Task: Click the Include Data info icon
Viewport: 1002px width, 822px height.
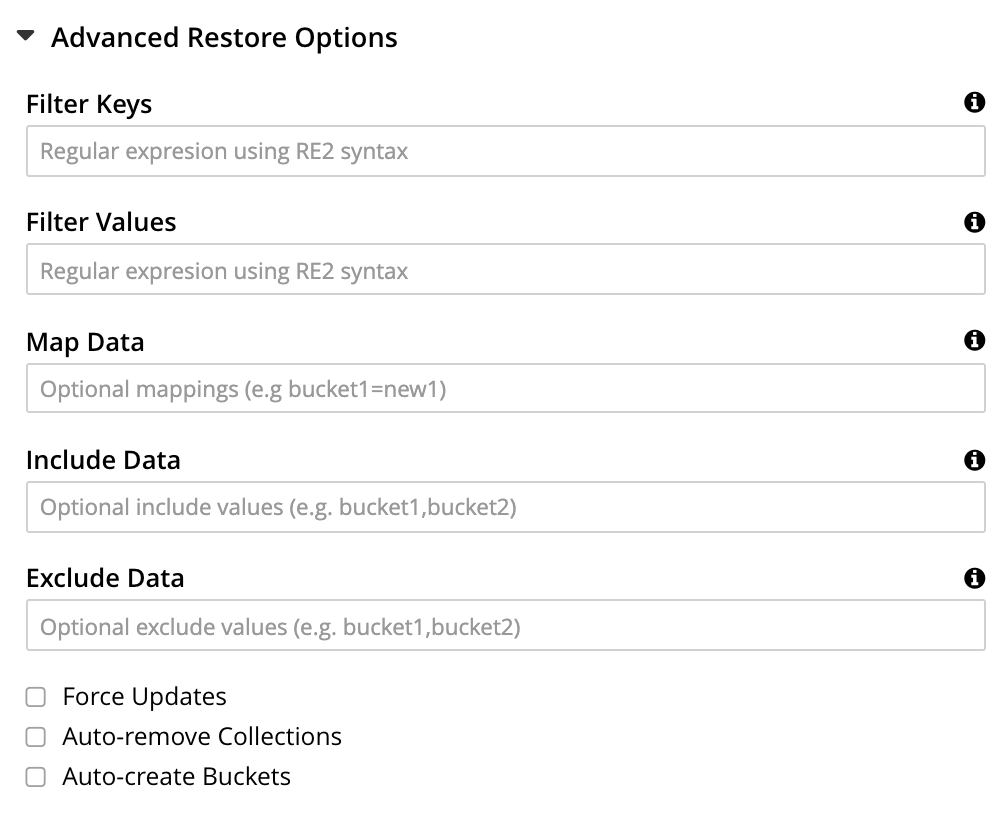Action: [x=974, y=460]
